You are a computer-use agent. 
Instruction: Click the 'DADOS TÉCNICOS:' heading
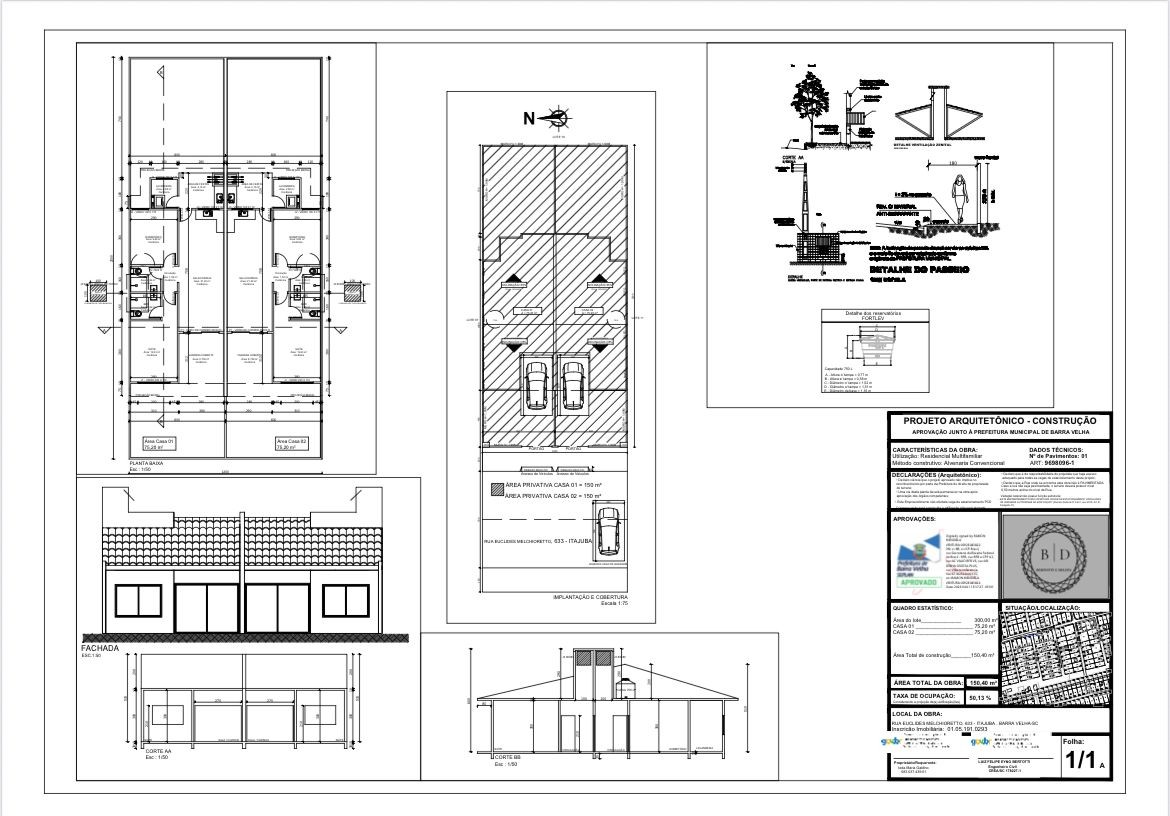pyautogui.click(x=1055, y=450)
